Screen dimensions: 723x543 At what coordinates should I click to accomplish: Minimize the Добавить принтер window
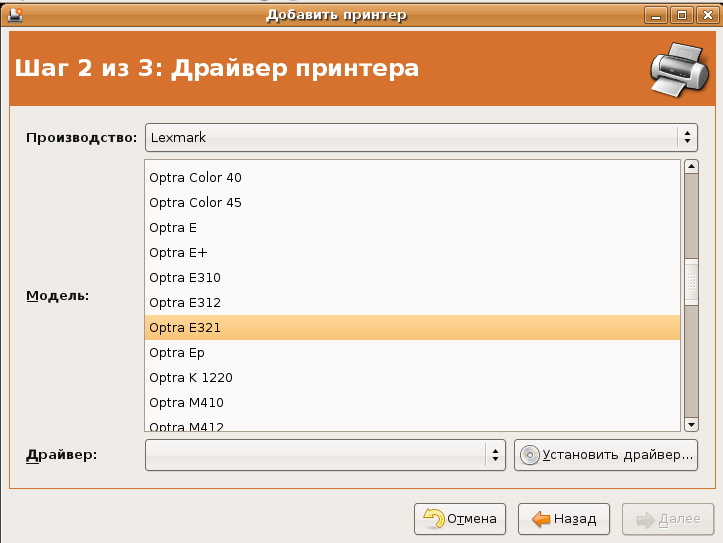656,15
